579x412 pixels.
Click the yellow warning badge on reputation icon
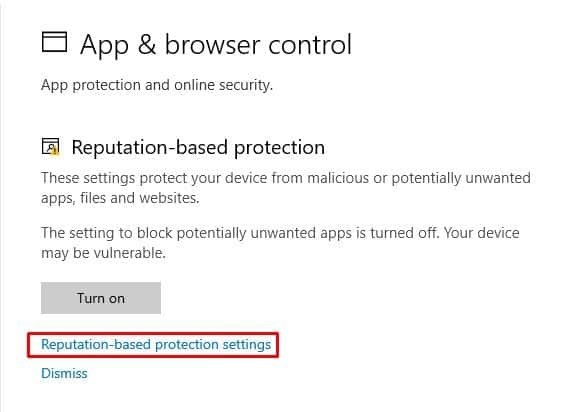tap(55, 151)
